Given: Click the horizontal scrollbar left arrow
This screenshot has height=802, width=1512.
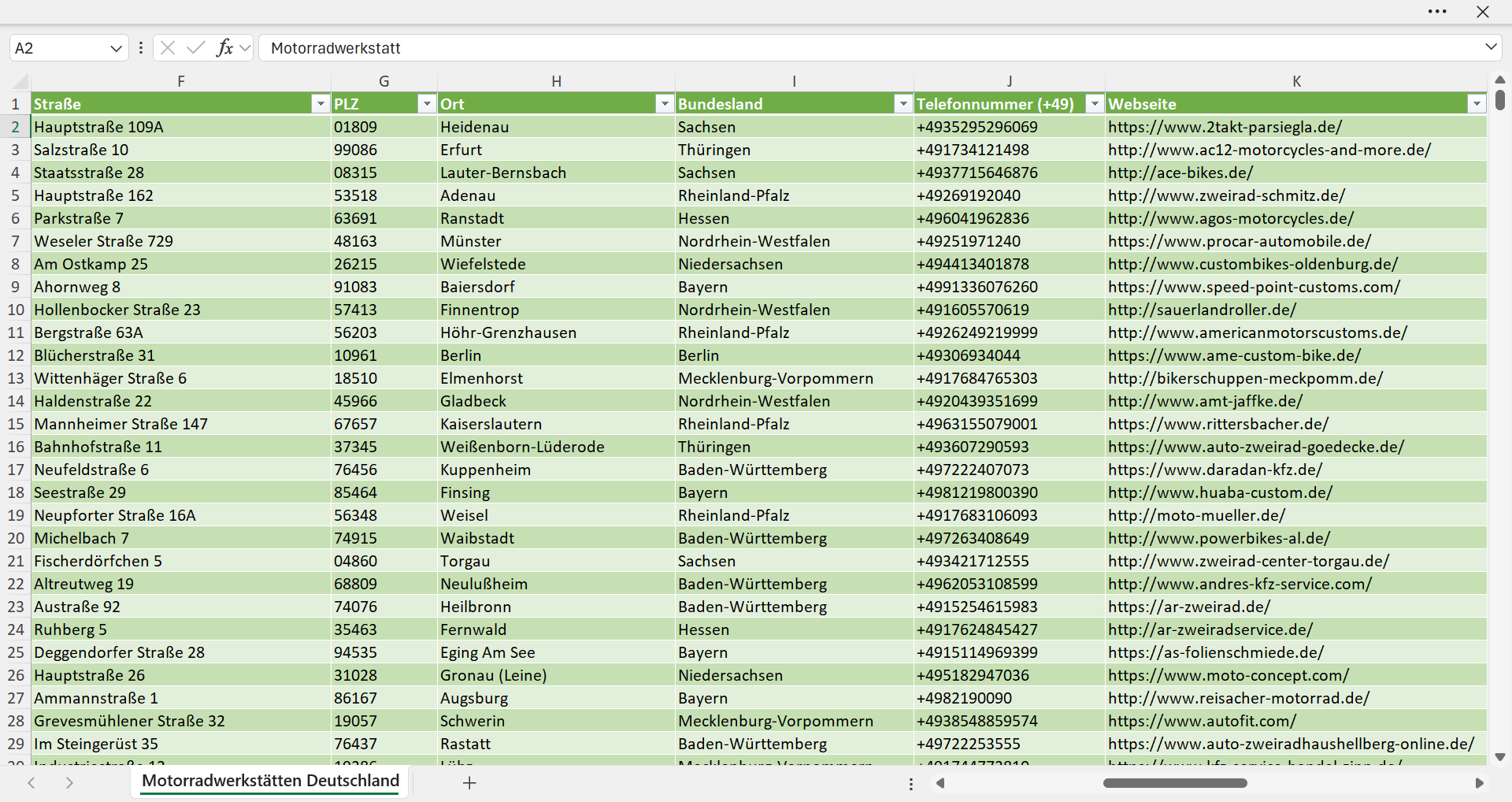Looking at the screenshot, I should [x=939, y=783].
